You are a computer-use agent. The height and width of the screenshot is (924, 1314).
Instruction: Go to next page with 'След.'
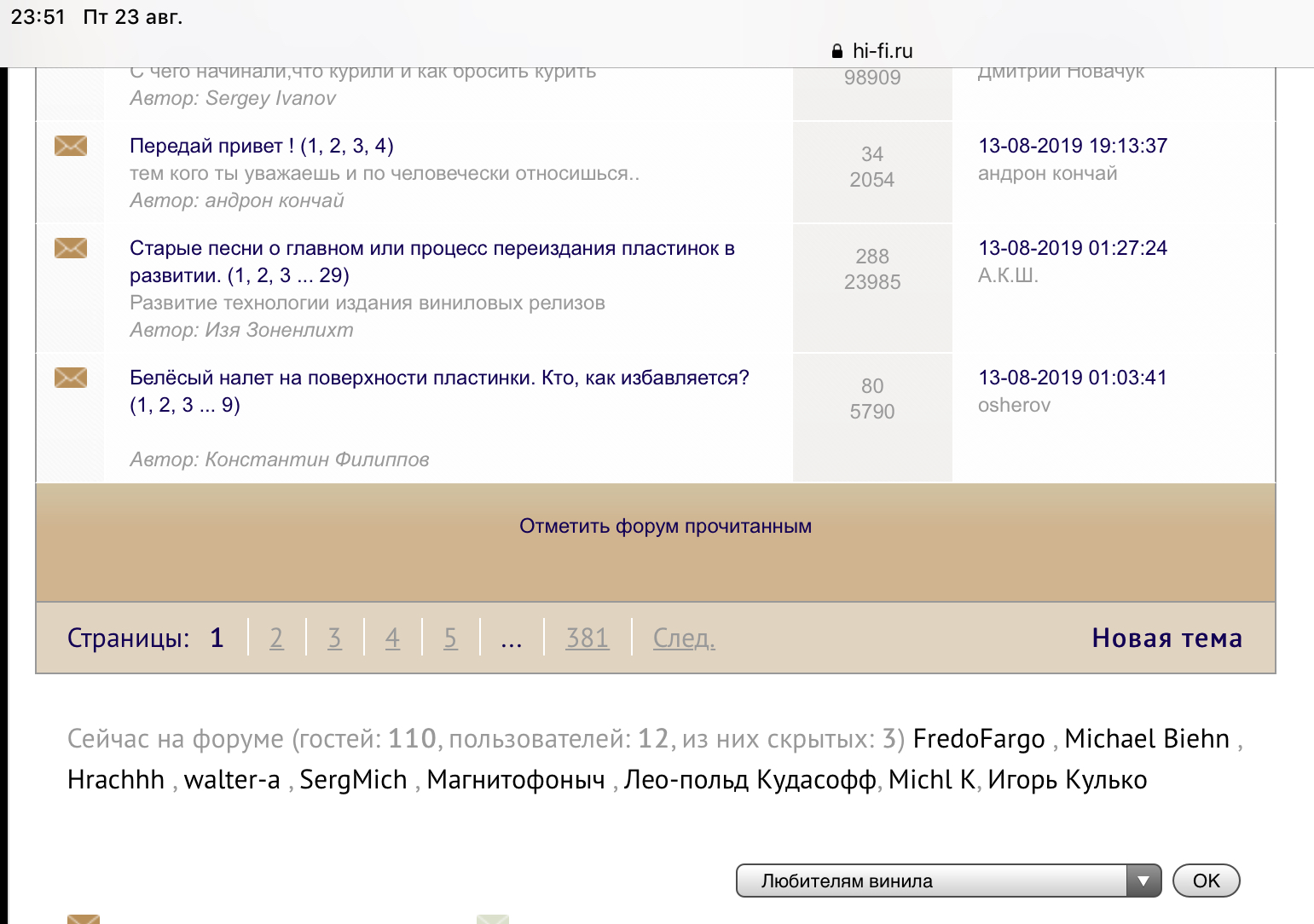684,638
